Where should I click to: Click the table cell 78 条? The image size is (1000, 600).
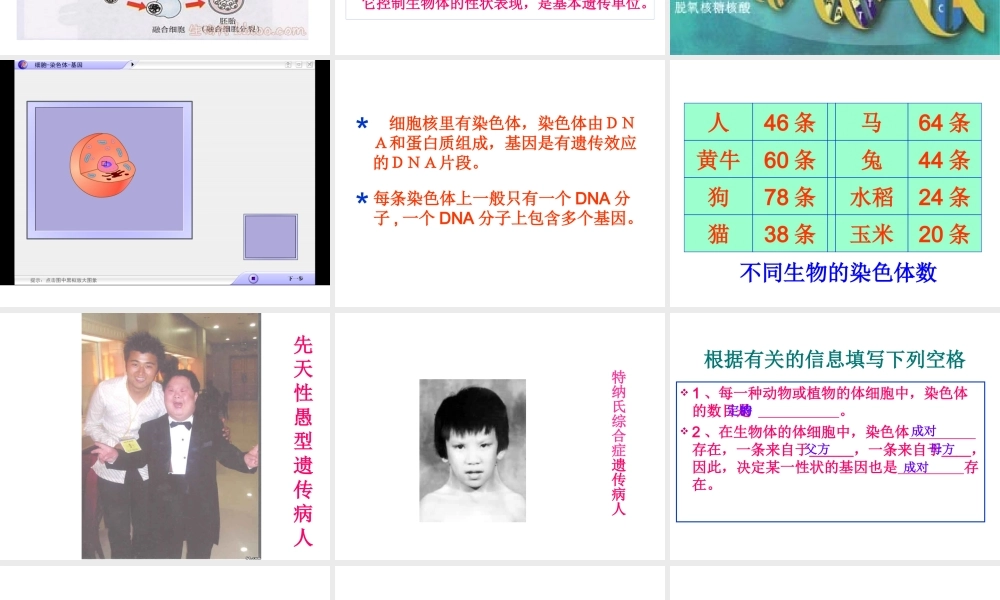click(x=790, y=196)
